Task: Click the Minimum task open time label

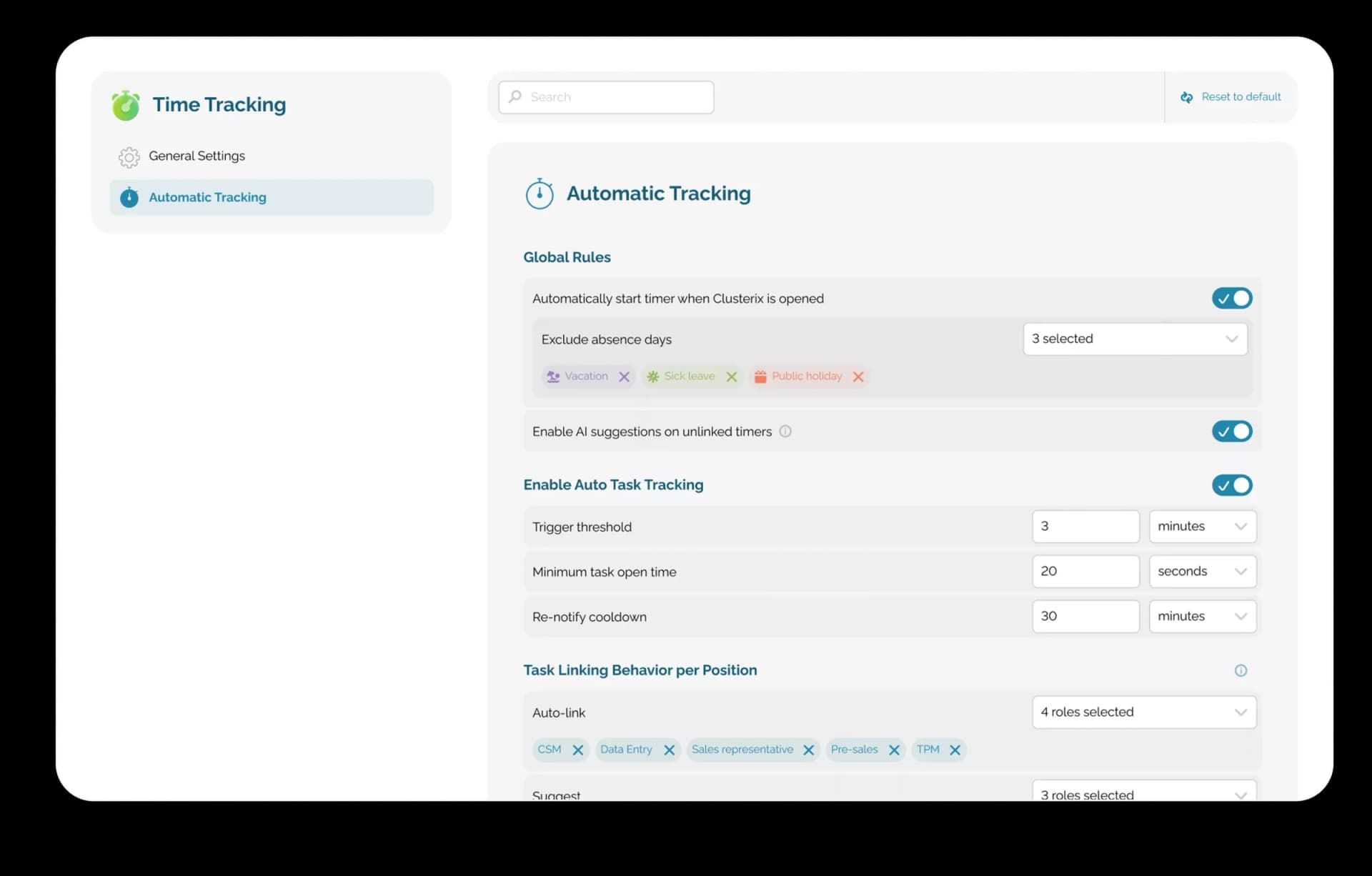Action: tap(604, 572)
